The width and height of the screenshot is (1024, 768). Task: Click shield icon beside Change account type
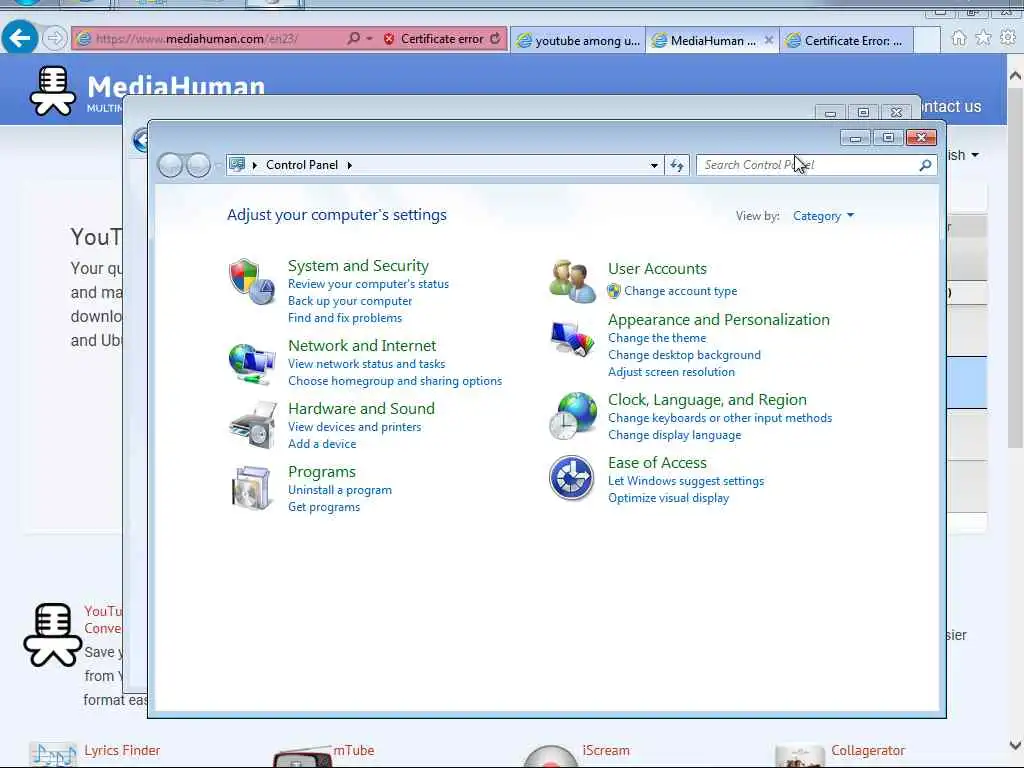point(613,291)
